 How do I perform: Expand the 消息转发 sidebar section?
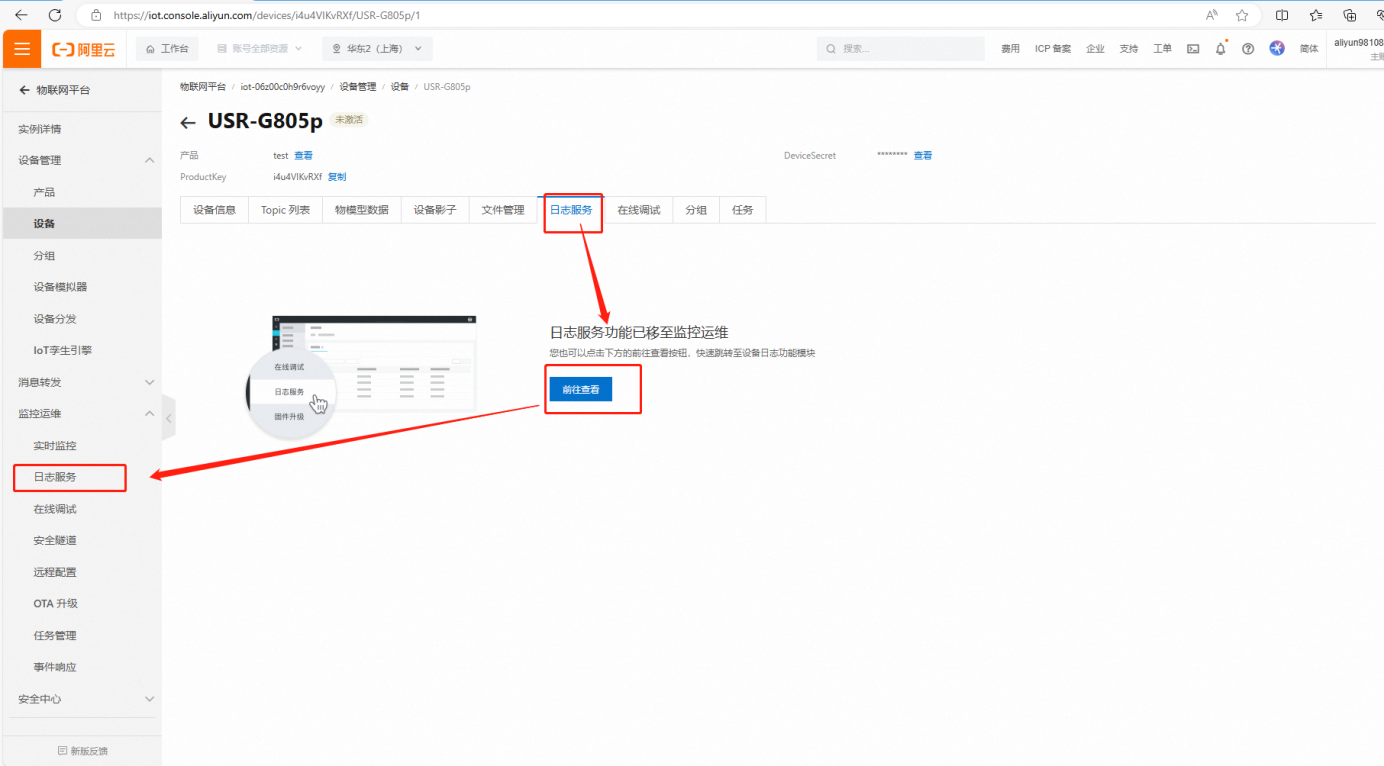click(149, 382)
